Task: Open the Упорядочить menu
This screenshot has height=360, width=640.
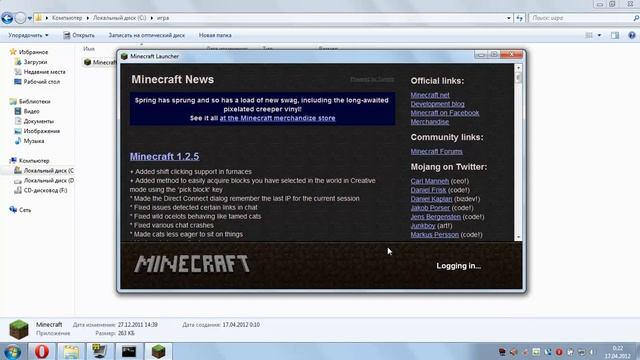Action: [x=28, y=36]
